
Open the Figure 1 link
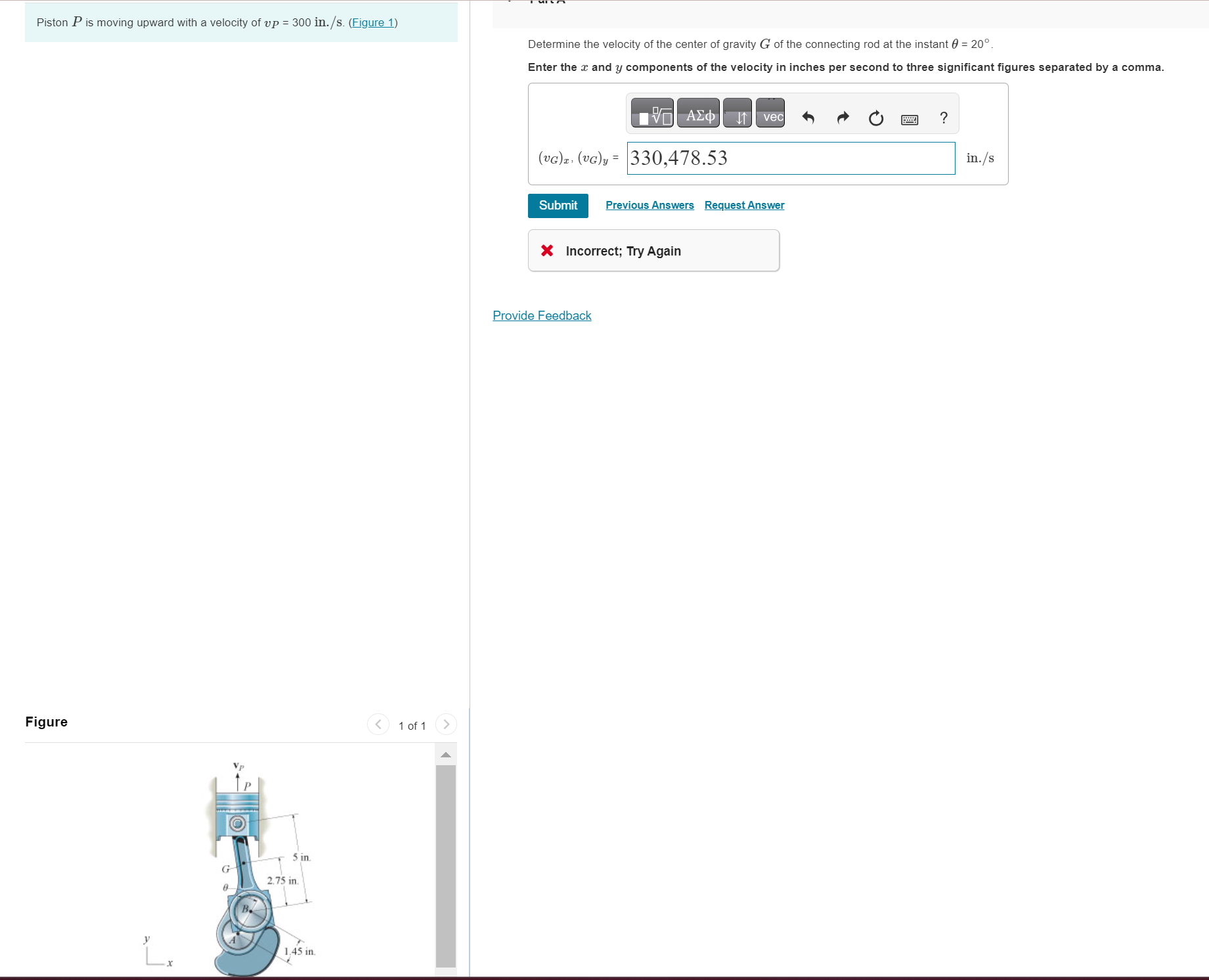coord(372,22)
